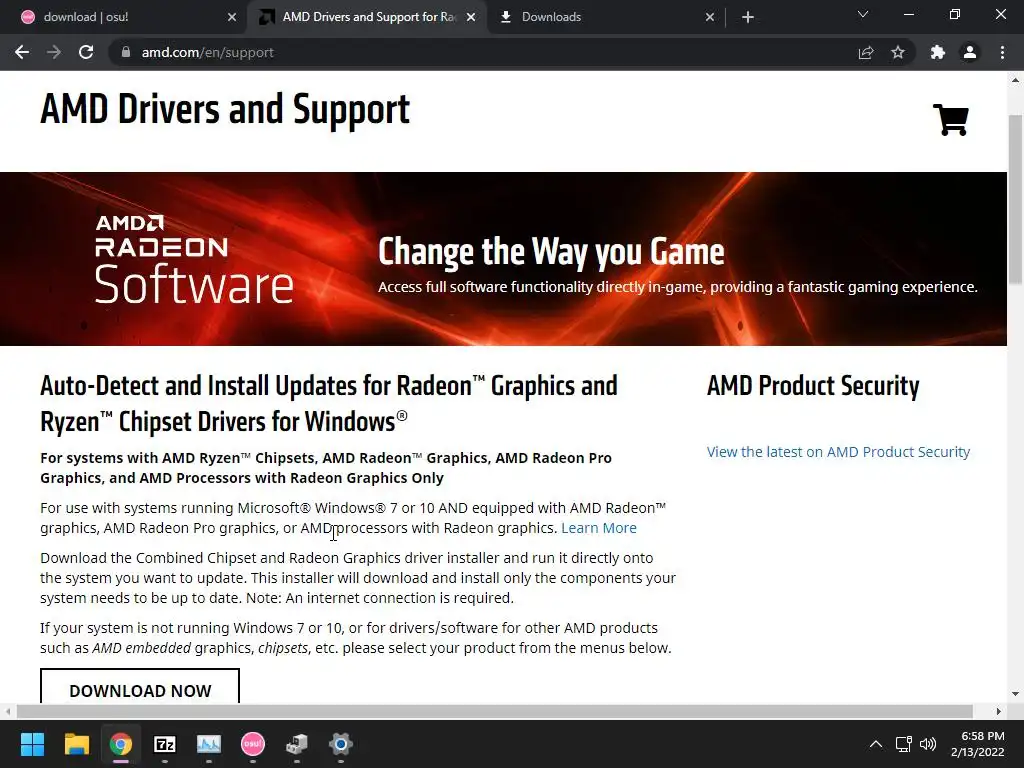
Task: Share this page via share icon
Action: pyautogui.click(x=866, y=52)
